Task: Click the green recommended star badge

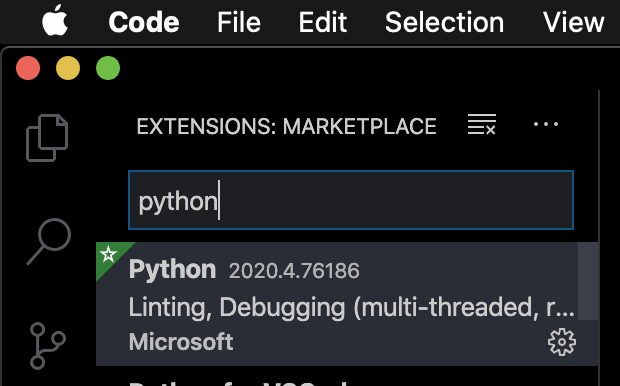Action: coord(108,254)
